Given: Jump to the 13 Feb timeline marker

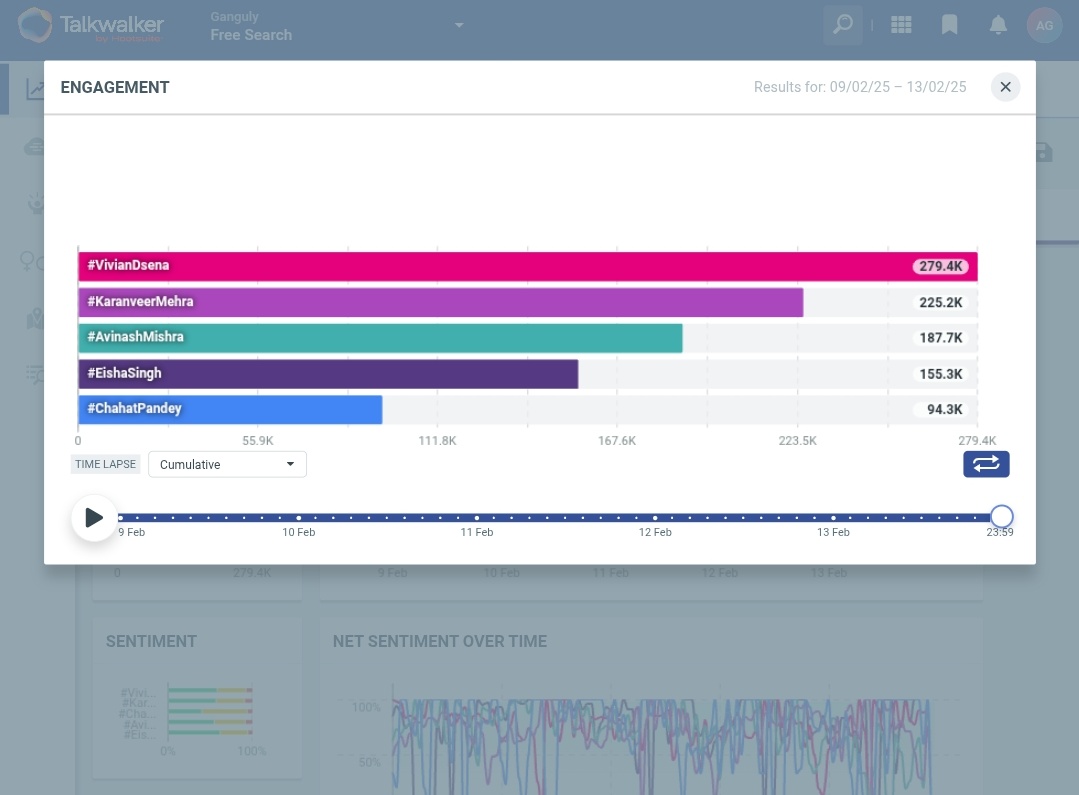Looking at the screenshot, I should [x=833, y=518].
